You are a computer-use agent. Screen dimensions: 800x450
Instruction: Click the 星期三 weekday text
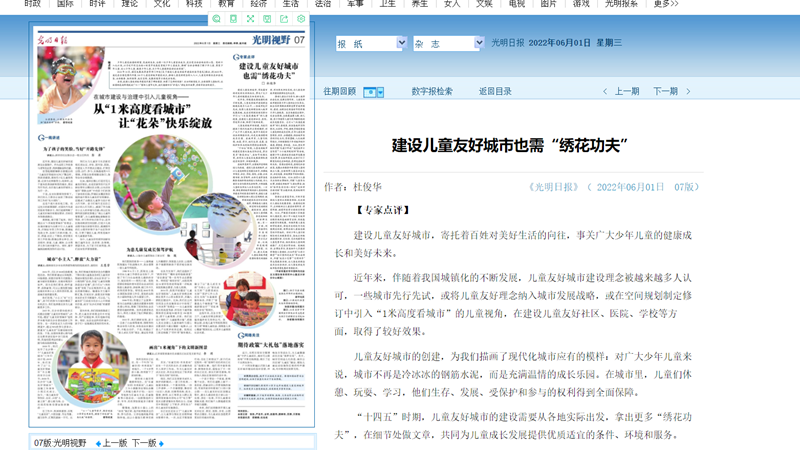[x=609, y=43]
